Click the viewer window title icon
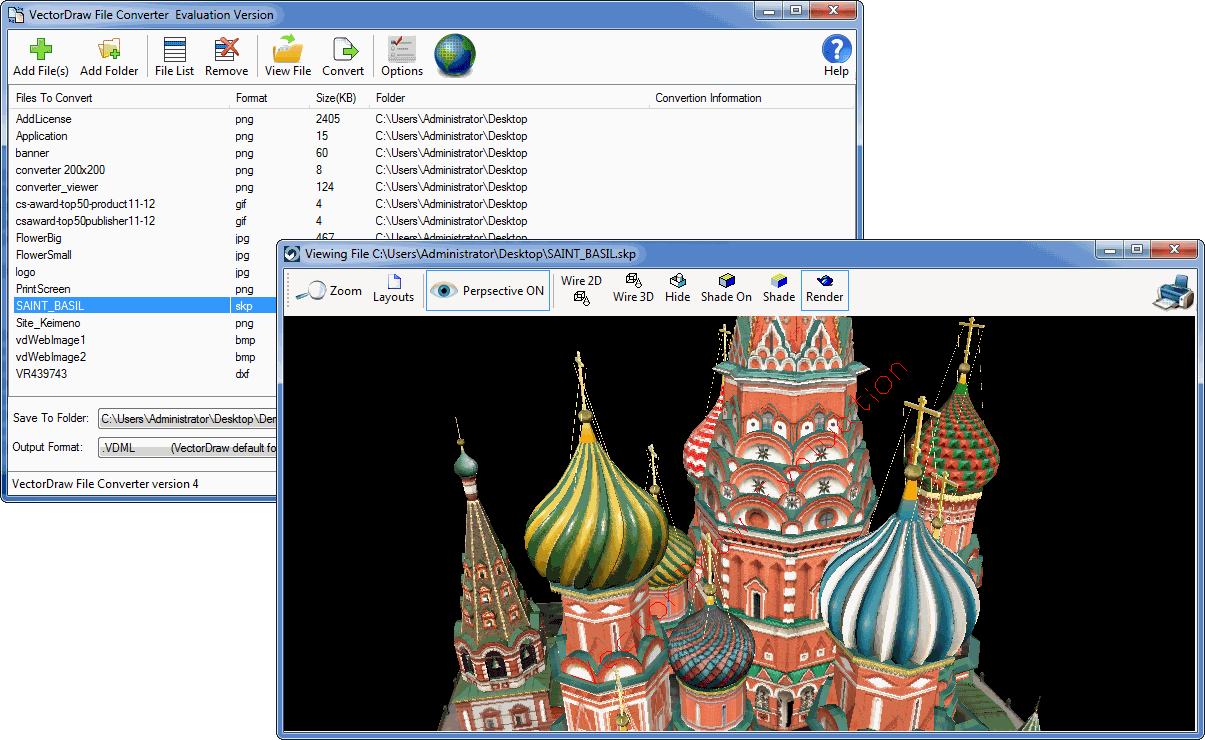1205x740 pixels. tap(292, 254)
